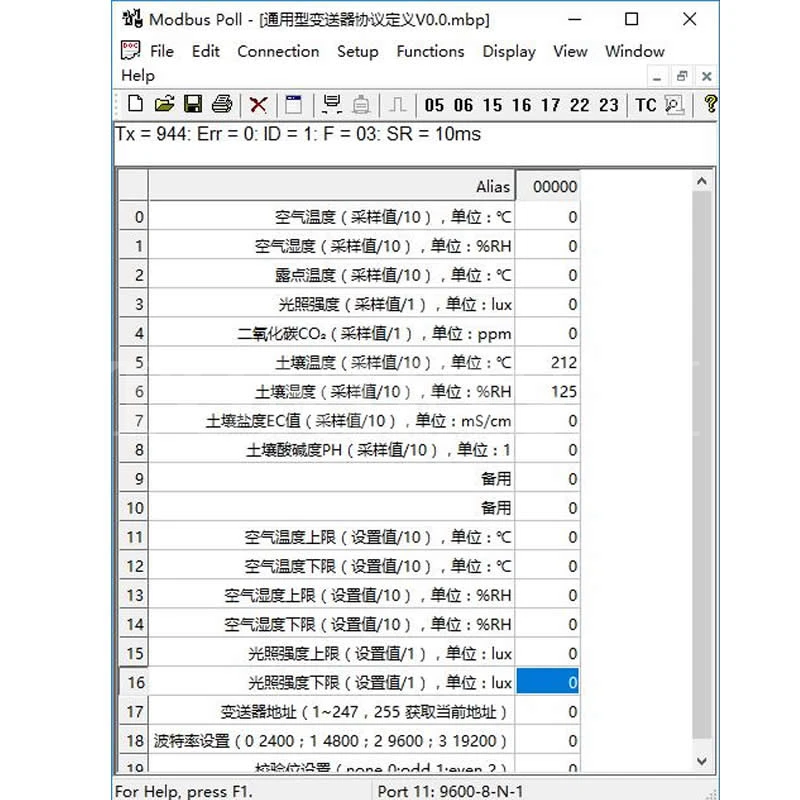Click the Tx = 944 status line
This screenshot has height=800, width=800.
click(297, 134)
